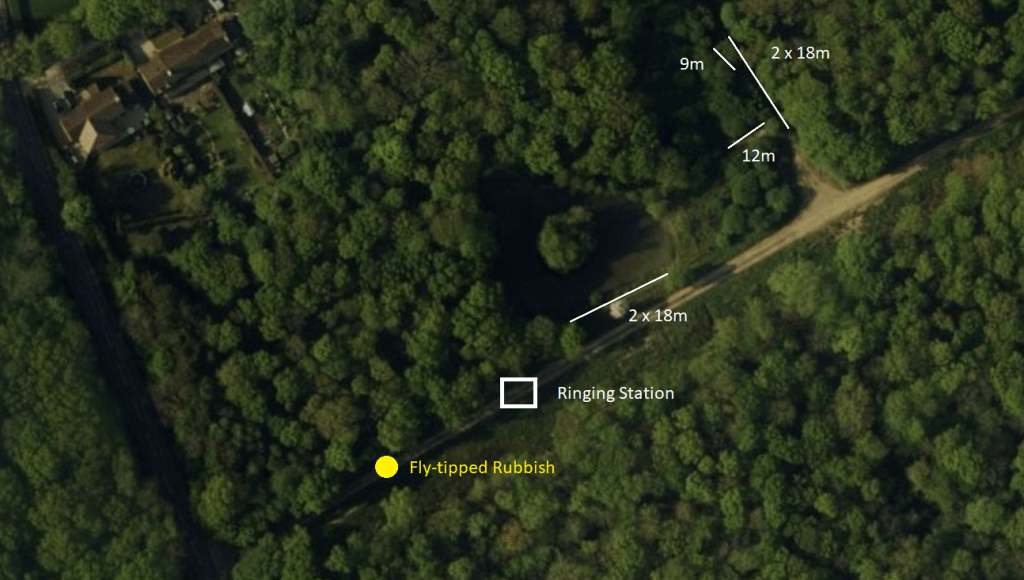The width and height of the screenshot is (1024, 580).
Task: Click the 'Ringing Station' text label
Action: [x=615, y=393]
